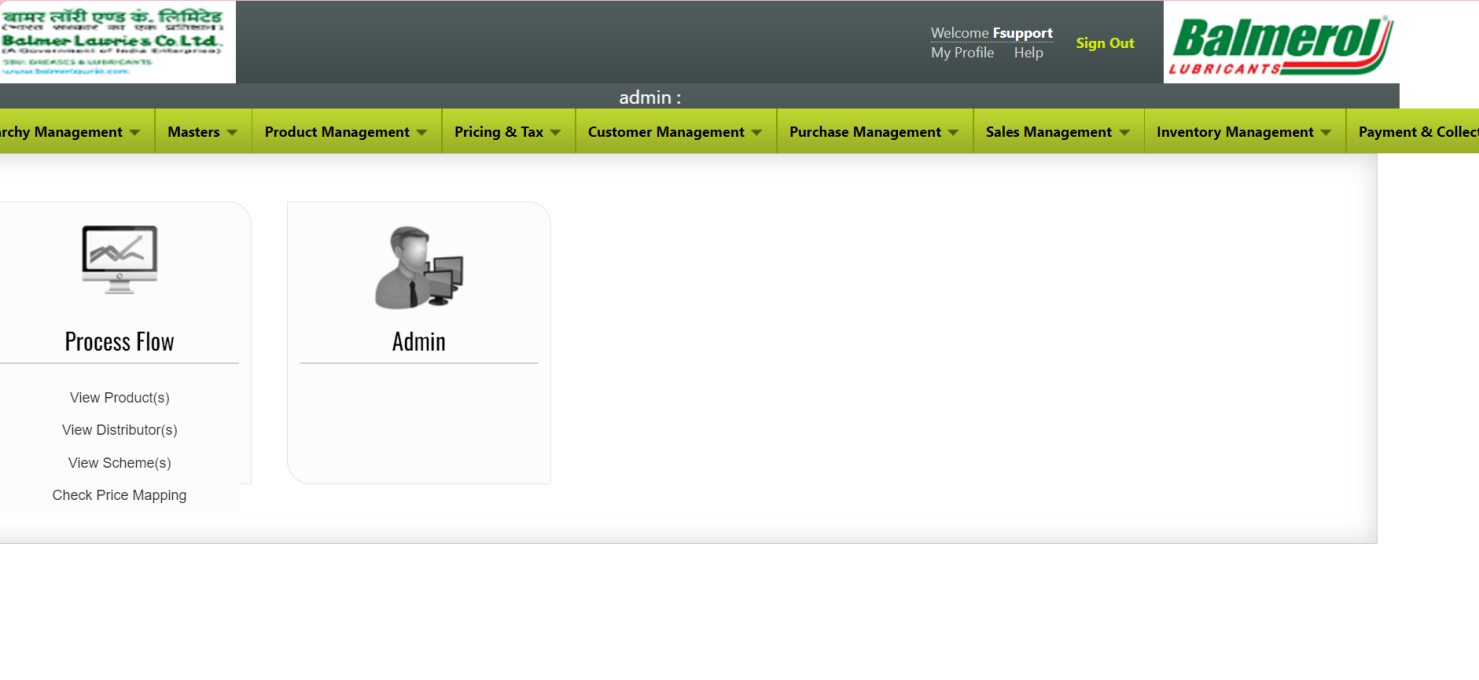Viewport: 1479px width, 680px height.
Task: Click the Welcome Fsupport username text
Action: (992, 33)
